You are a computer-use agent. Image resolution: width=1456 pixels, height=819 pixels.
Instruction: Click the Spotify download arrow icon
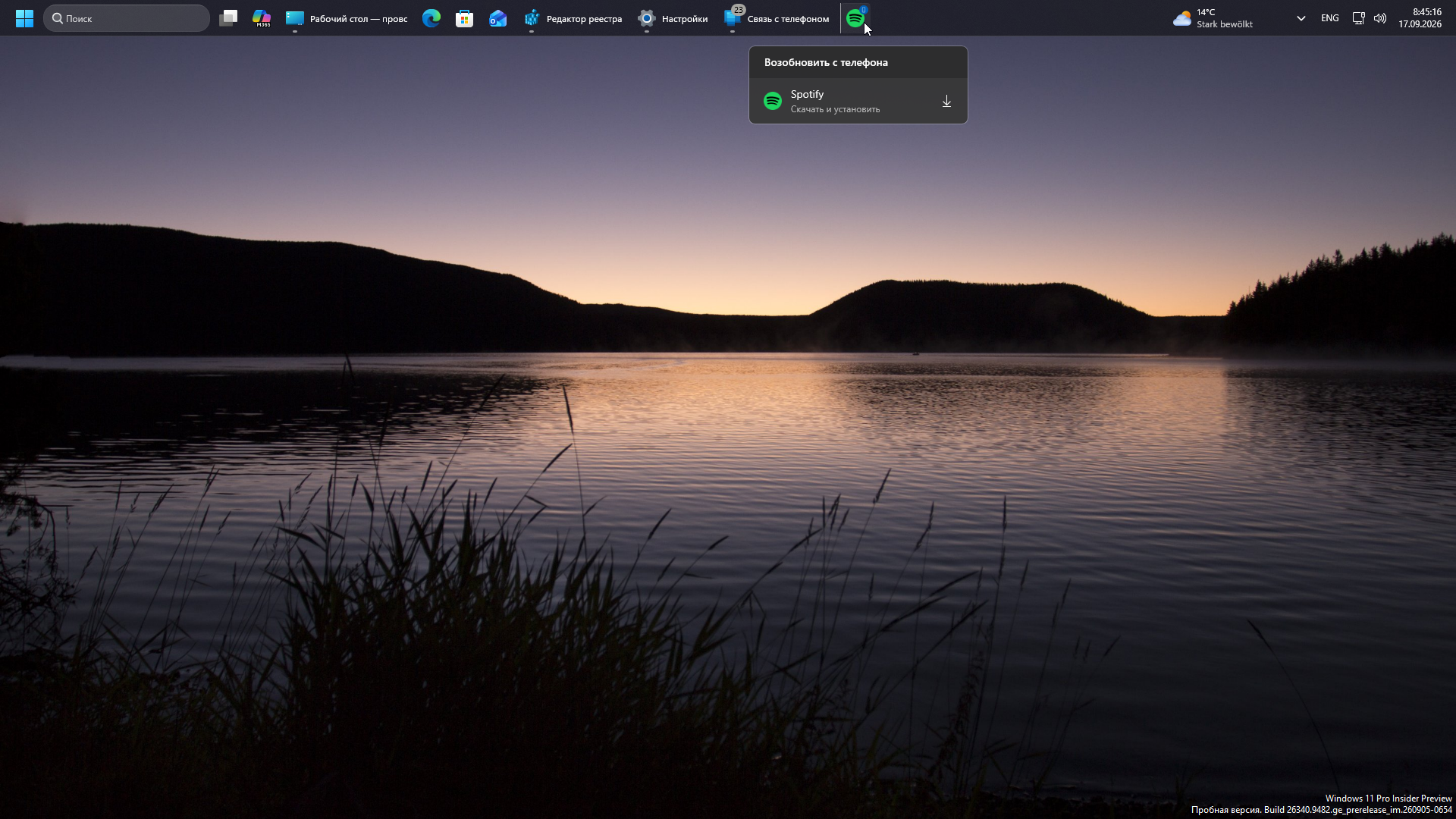coord(946,101)
